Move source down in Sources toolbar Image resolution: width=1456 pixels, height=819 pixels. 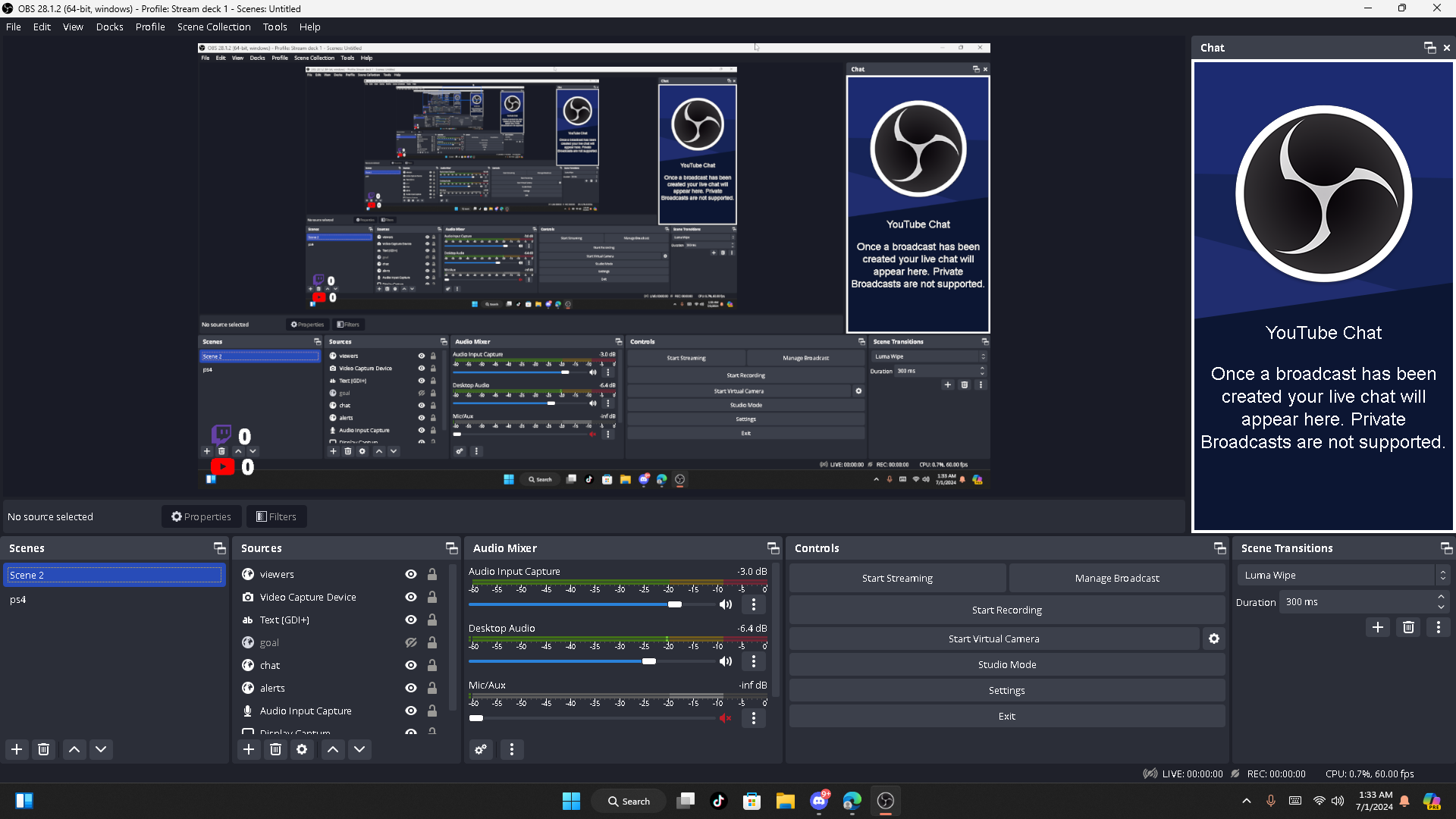359,749
